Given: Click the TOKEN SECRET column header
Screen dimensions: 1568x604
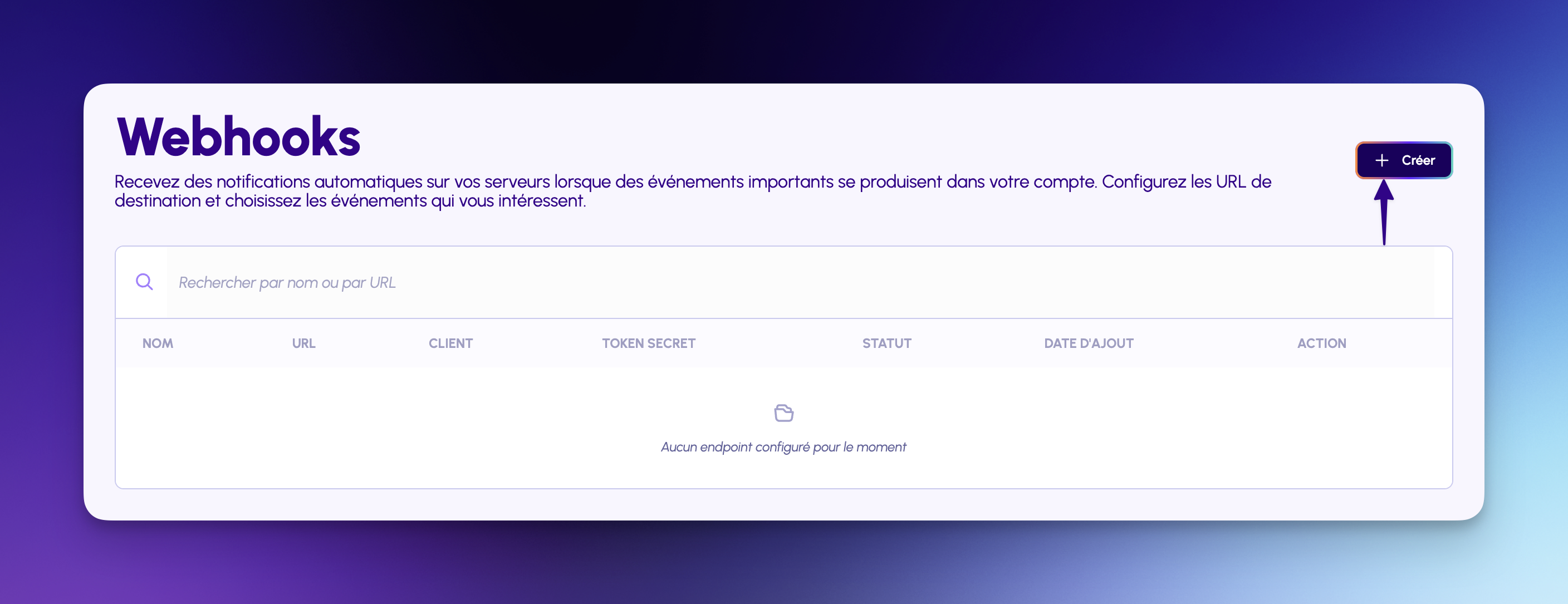Looking at the screenshot, I should 648,343.
